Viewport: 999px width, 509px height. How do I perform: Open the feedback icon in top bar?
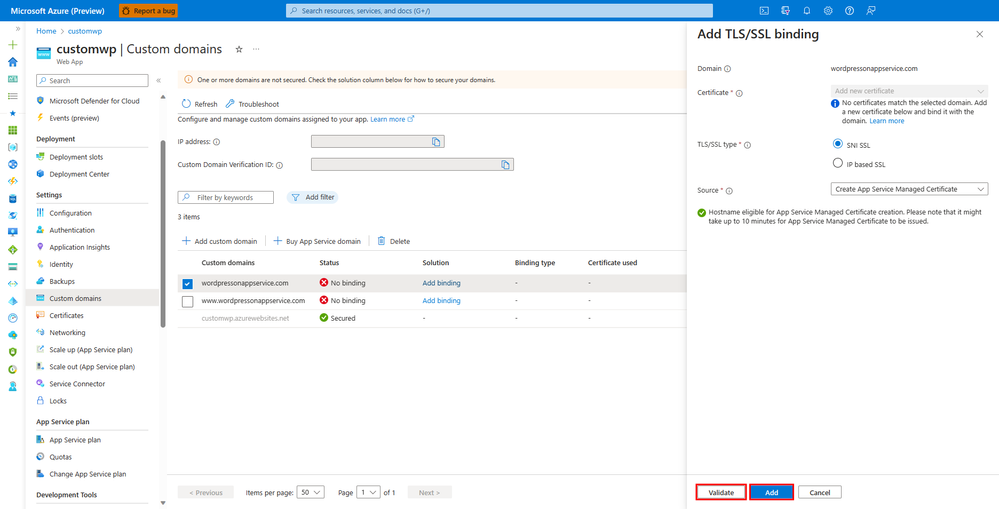871,10
